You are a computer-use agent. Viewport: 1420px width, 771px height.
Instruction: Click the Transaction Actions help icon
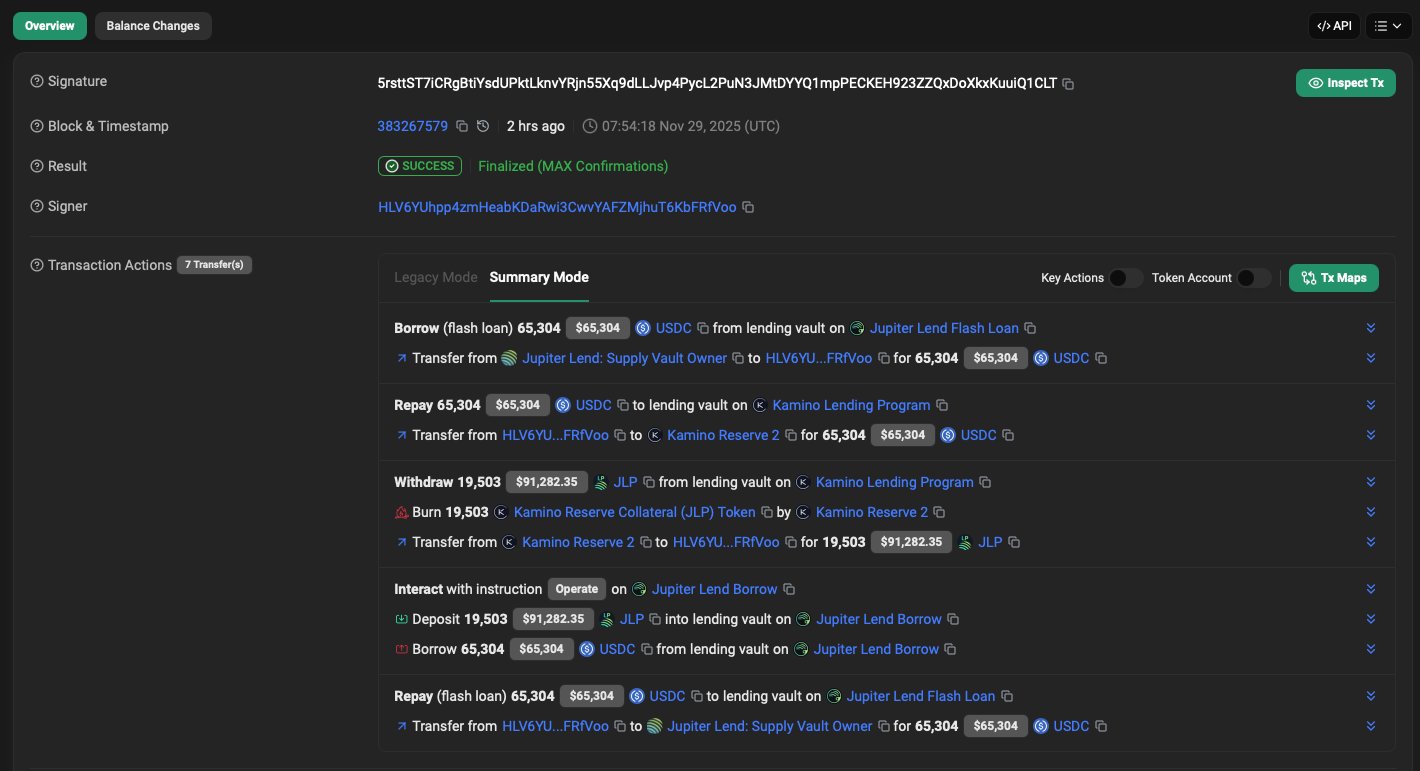pos(37,266)
